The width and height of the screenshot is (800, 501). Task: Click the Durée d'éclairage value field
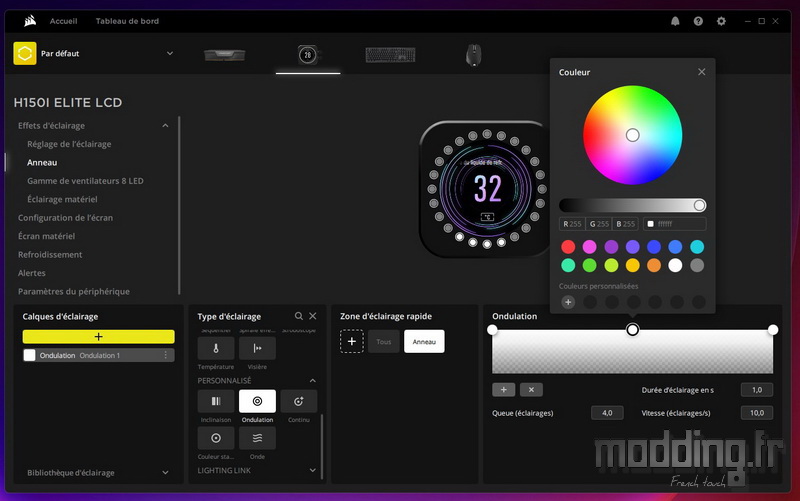tap(757, 390)
